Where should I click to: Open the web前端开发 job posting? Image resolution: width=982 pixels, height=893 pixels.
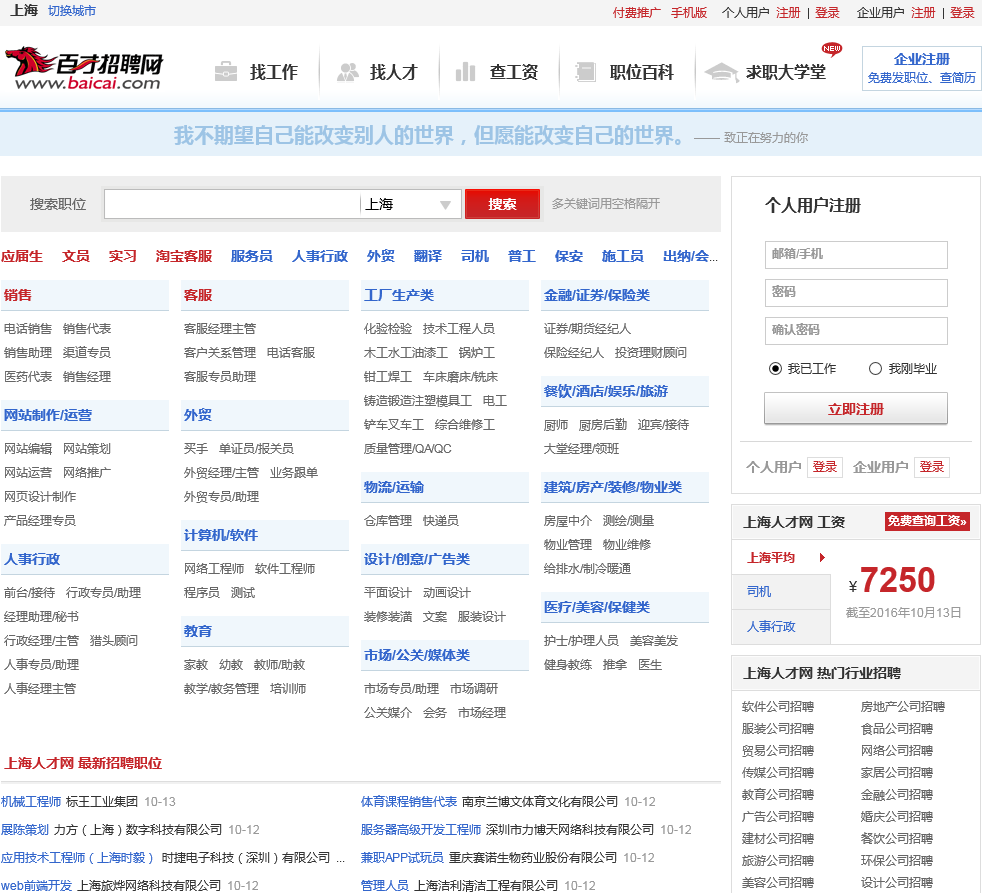coord(36,885)
